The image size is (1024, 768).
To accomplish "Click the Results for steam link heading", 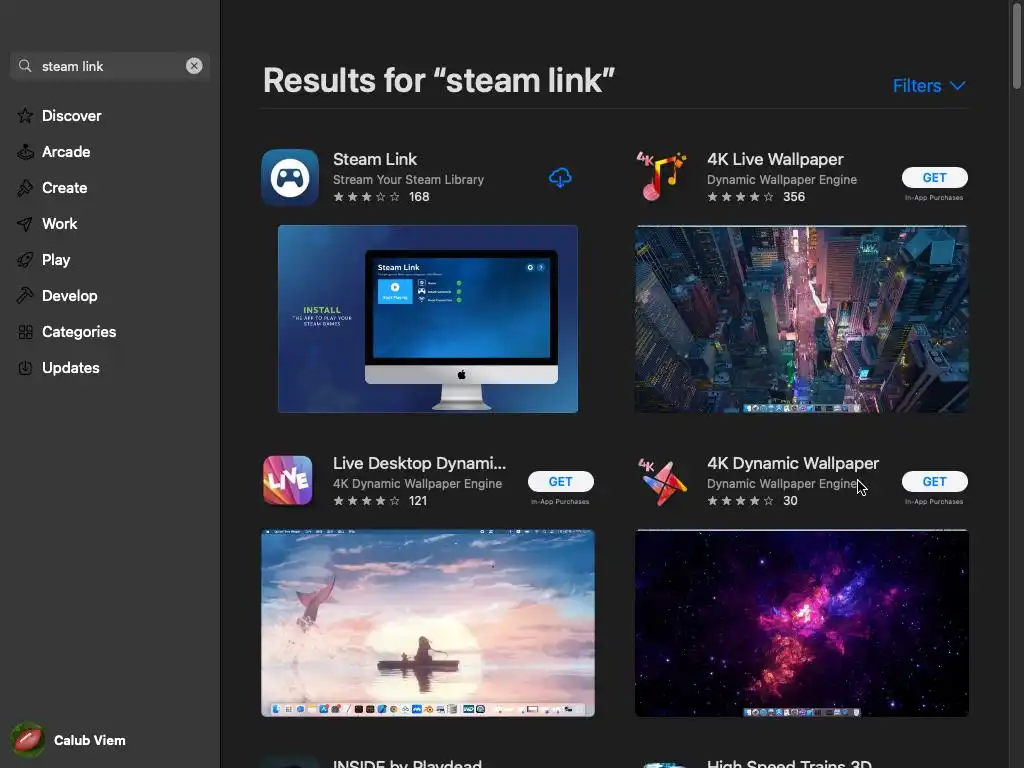I will pos(439,80).
